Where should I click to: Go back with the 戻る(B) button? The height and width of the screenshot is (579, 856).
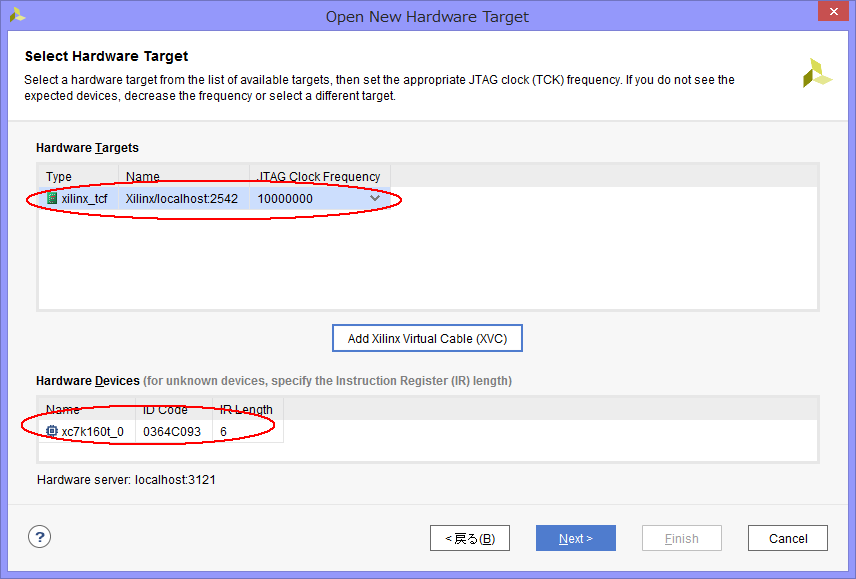(469, 538)
